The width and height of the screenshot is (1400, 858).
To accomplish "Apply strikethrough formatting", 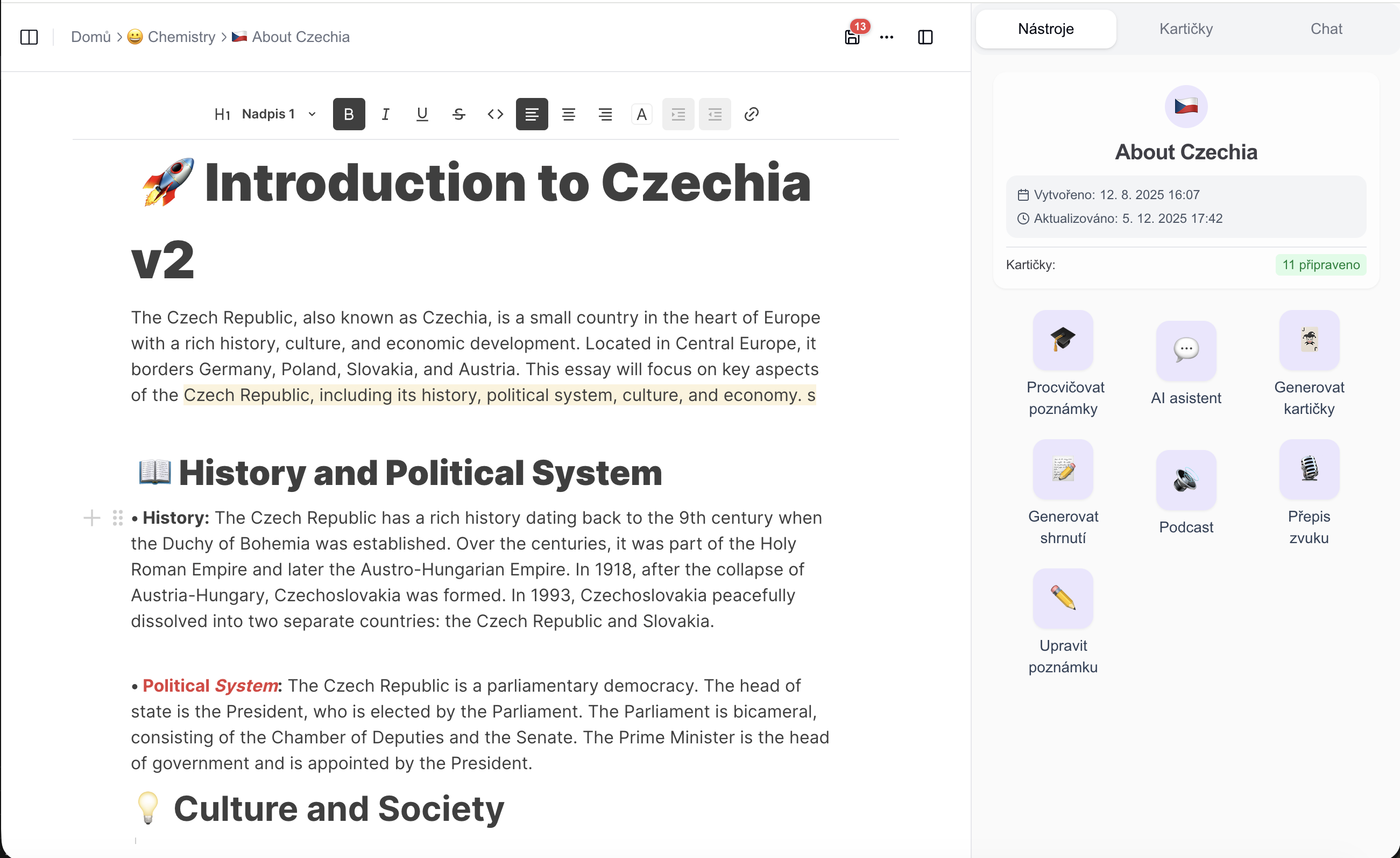I will [458, 114].
